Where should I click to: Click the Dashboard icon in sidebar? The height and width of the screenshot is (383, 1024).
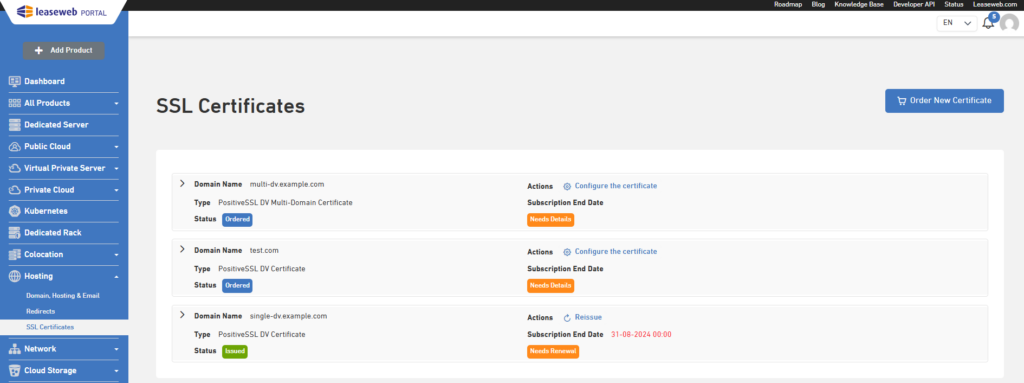click(15, 82)
